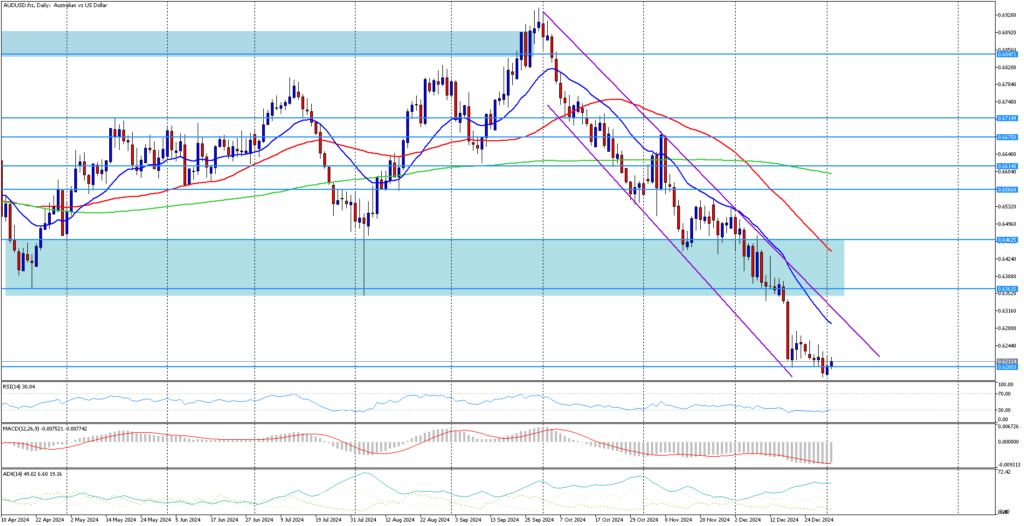Select the green moving average line end

(x=831, y=173)
